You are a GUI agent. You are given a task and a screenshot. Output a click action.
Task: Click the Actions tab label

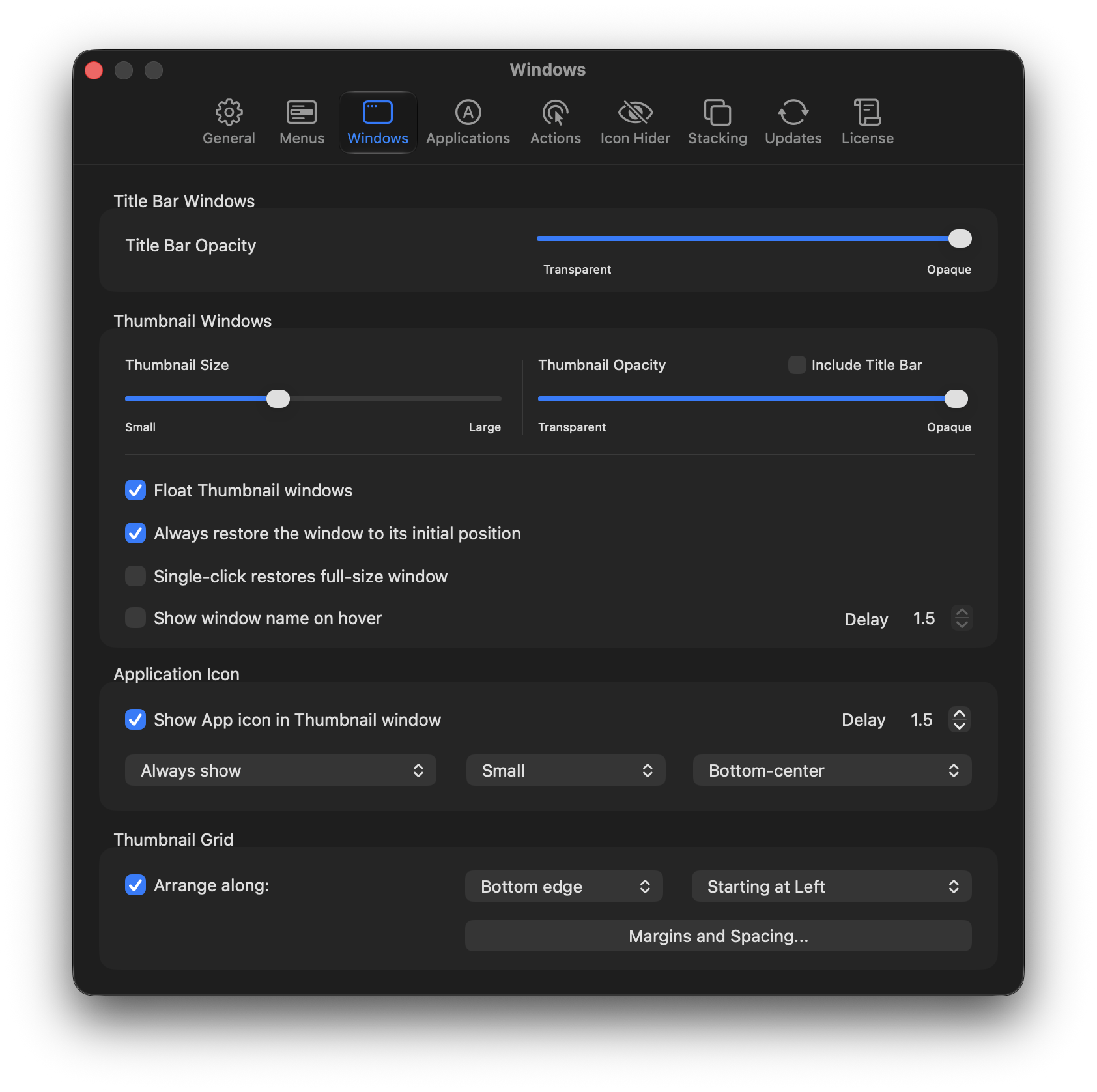point(555,138)
